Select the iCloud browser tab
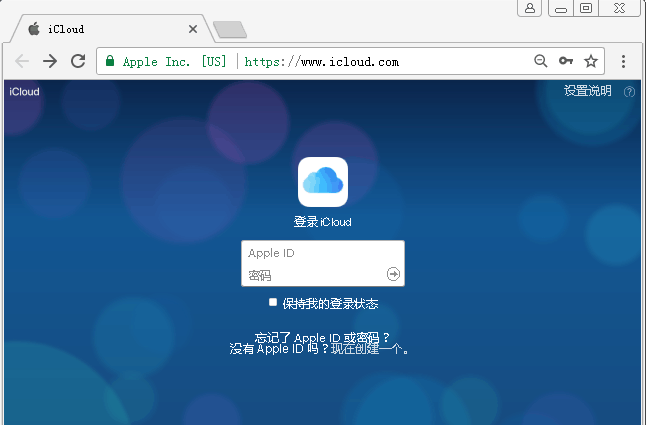 111,29
